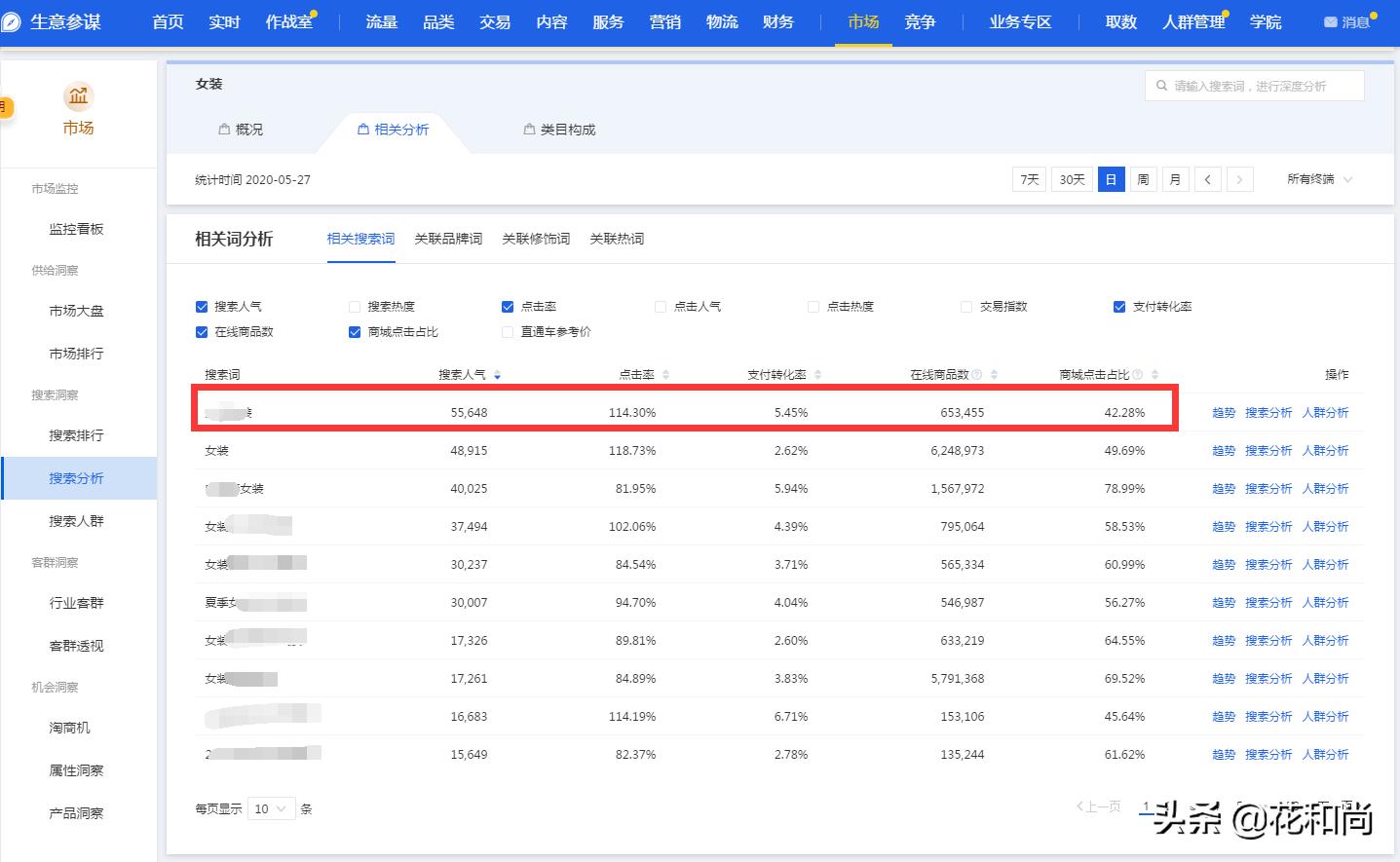Click the left arrow to view previous date
The image size is (1400, 862).
pyautogui.click(x=1207, y=179)
